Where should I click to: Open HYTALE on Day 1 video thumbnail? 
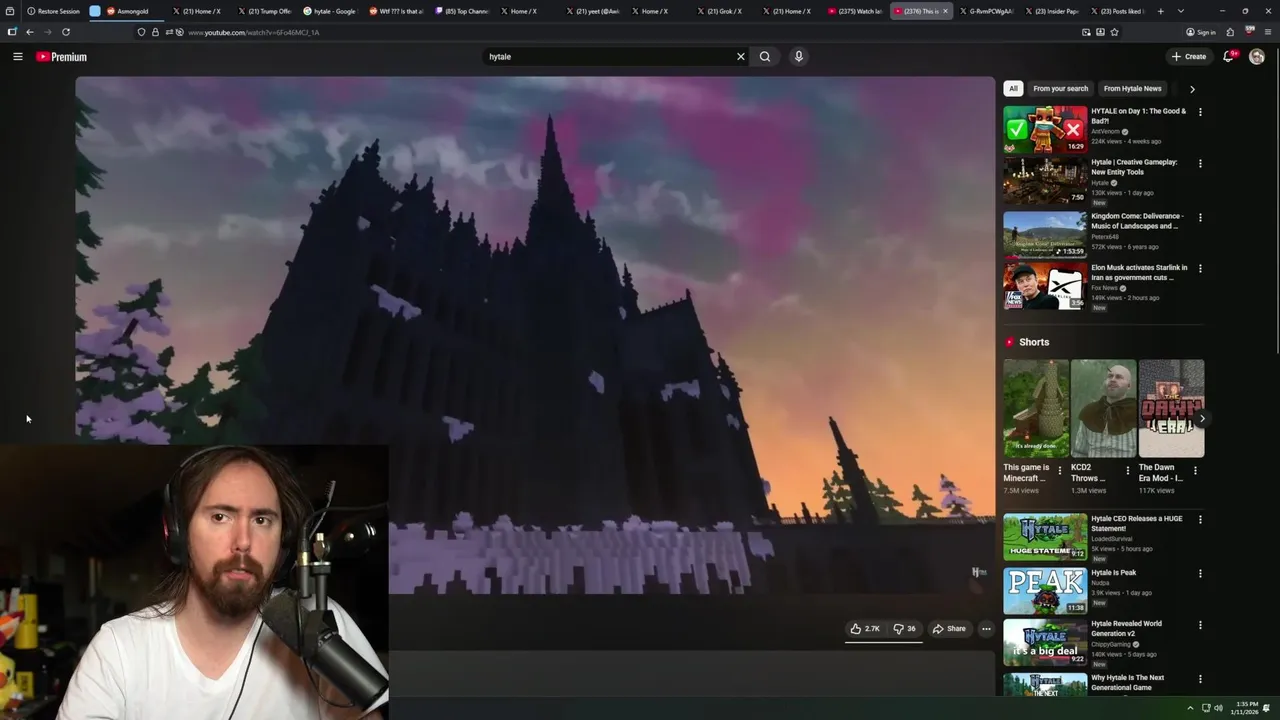coord(1045,129)
